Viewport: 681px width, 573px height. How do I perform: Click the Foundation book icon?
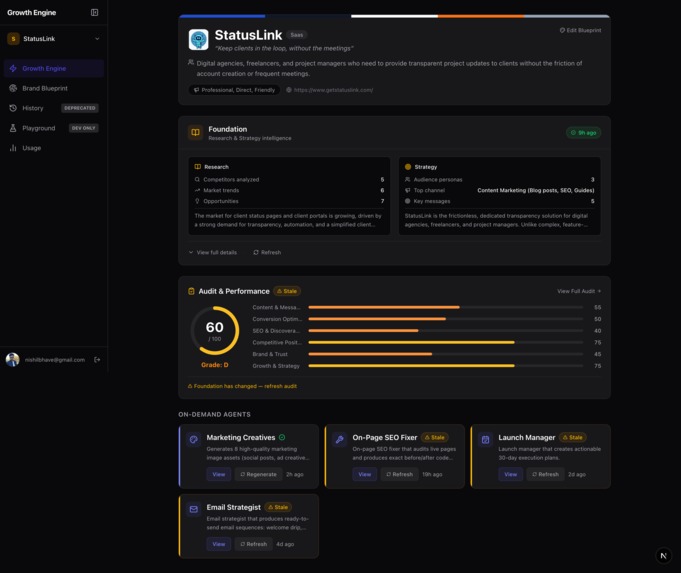[x=195, y=132]
